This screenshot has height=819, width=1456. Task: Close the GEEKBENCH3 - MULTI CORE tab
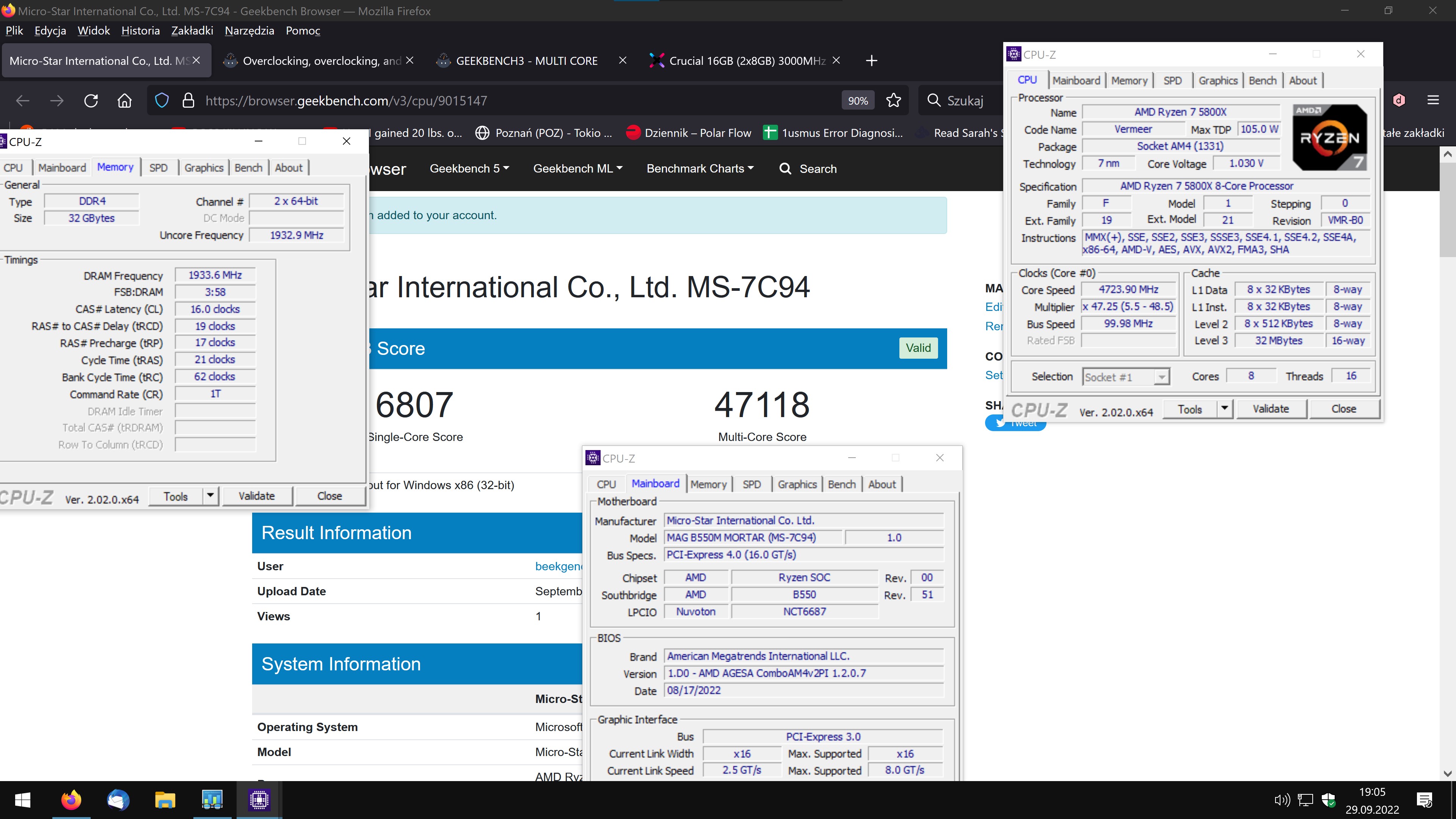622,60
